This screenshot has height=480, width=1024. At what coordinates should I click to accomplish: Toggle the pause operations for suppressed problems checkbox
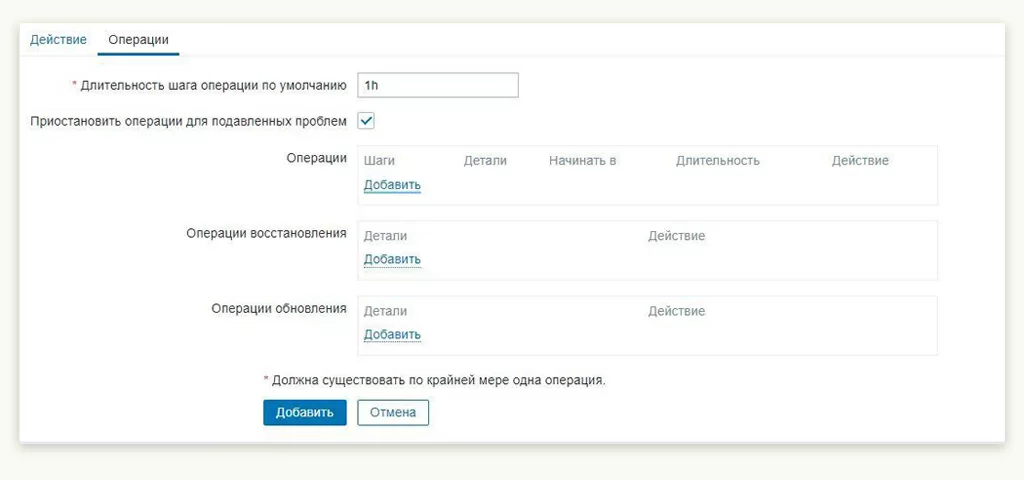[366, 121]
